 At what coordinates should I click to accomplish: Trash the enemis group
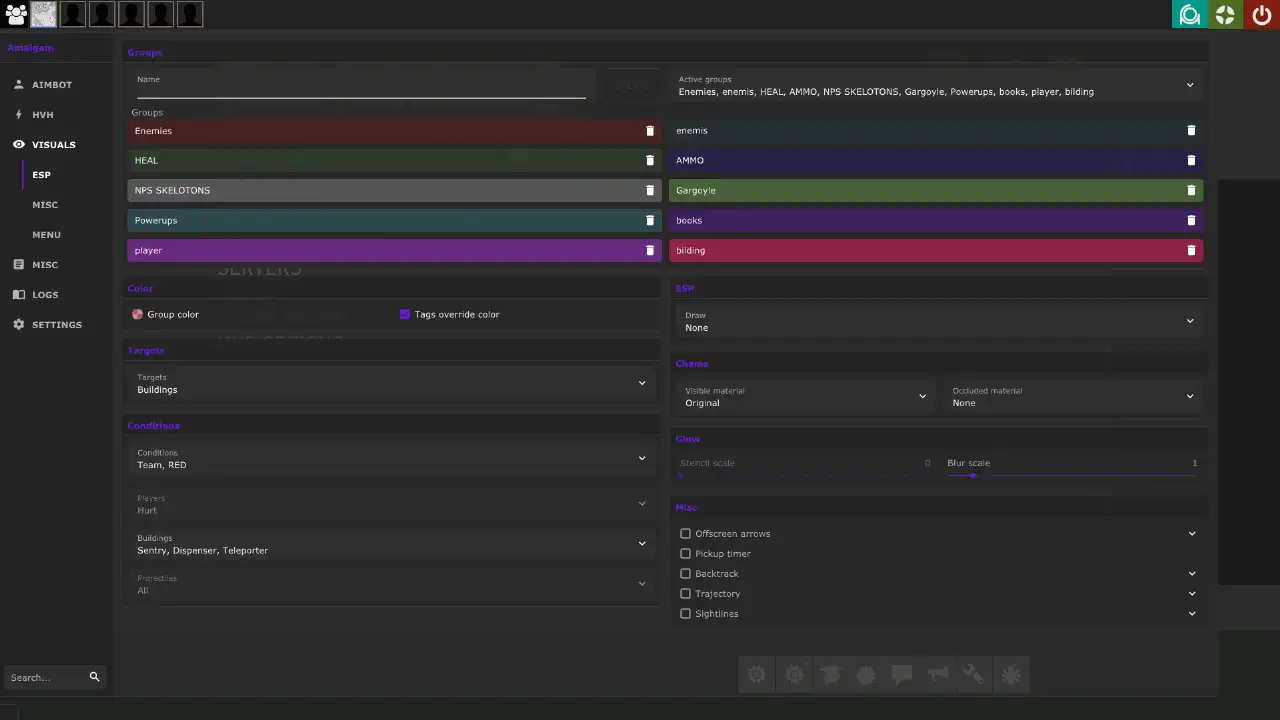[x=1191, y=131]
